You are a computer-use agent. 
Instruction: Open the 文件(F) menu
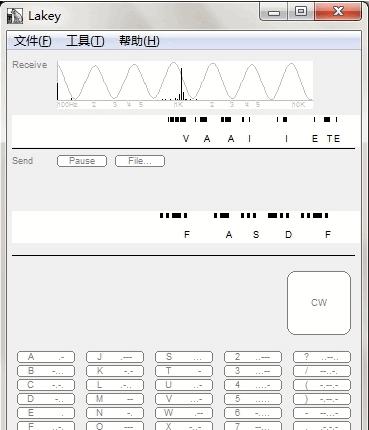pyautogui.click(x=32, y=41)
